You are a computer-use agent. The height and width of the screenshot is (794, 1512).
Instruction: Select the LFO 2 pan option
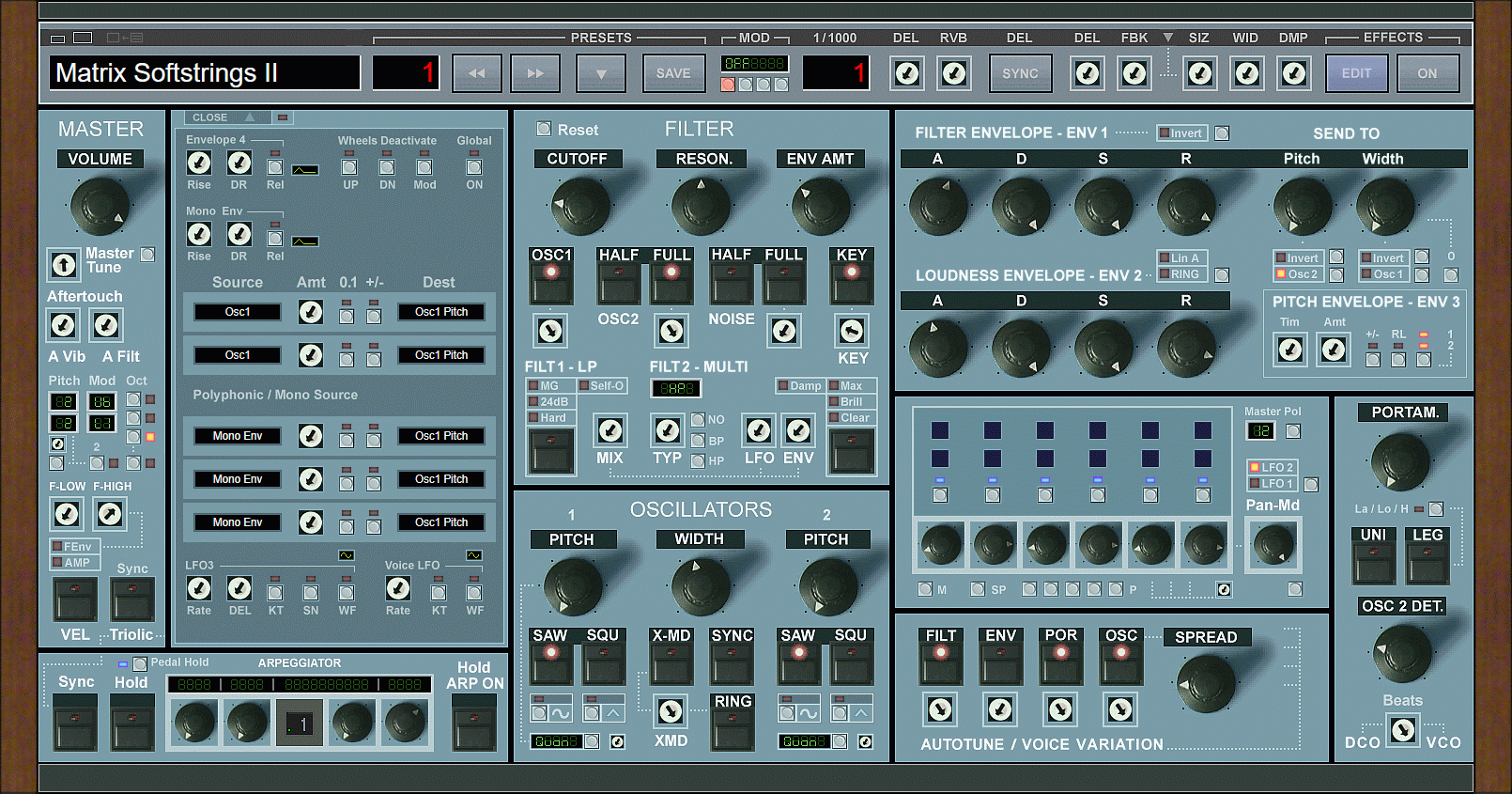(1271, 467)
